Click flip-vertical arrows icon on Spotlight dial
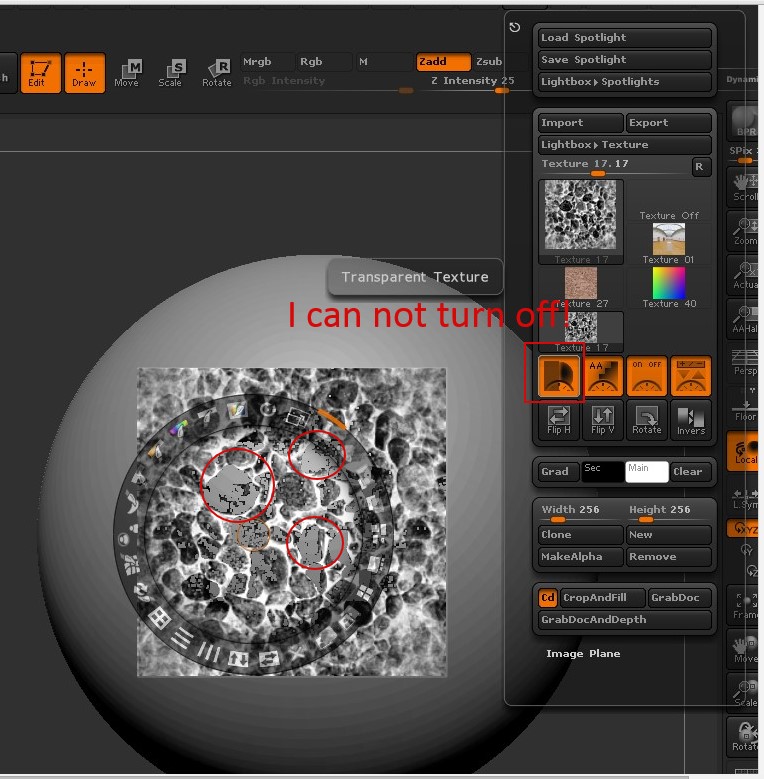This screenshot has height=779, width=764. [x=238, y=659]
